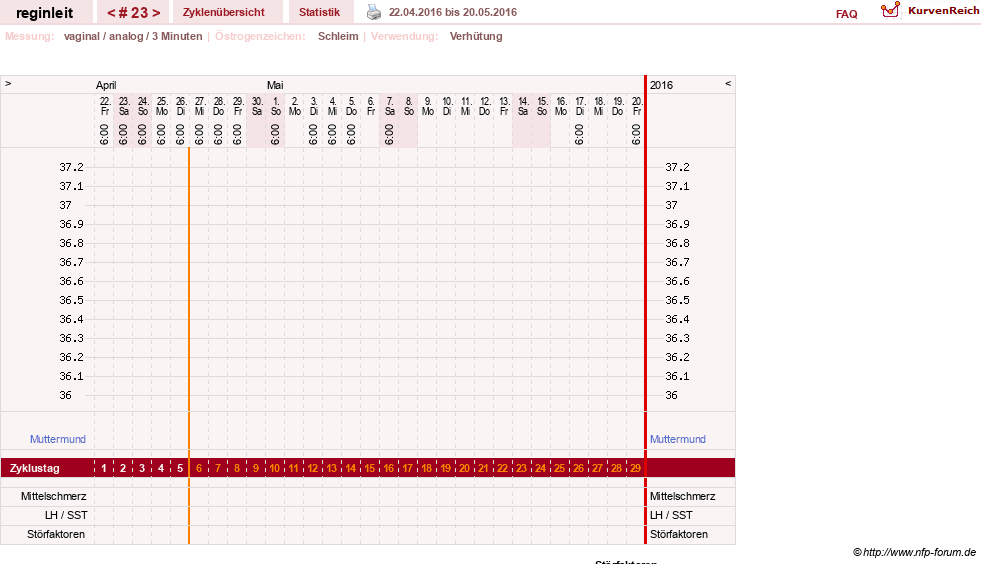981x564 pixels.
Task: Click the Schleim setting value
Action: point(338,36)
